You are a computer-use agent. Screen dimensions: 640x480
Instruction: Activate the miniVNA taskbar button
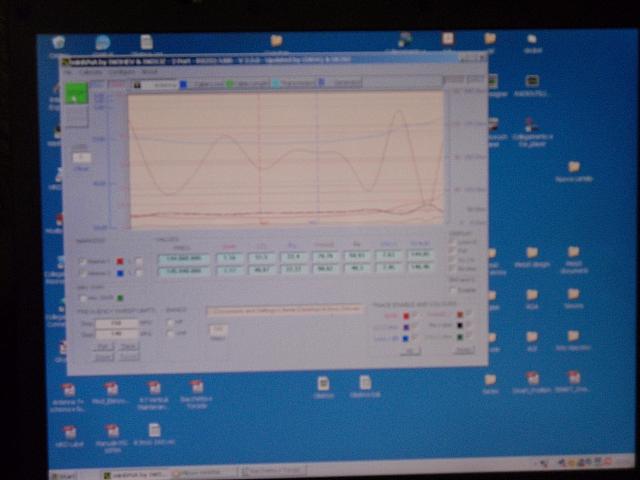point(136,475)
